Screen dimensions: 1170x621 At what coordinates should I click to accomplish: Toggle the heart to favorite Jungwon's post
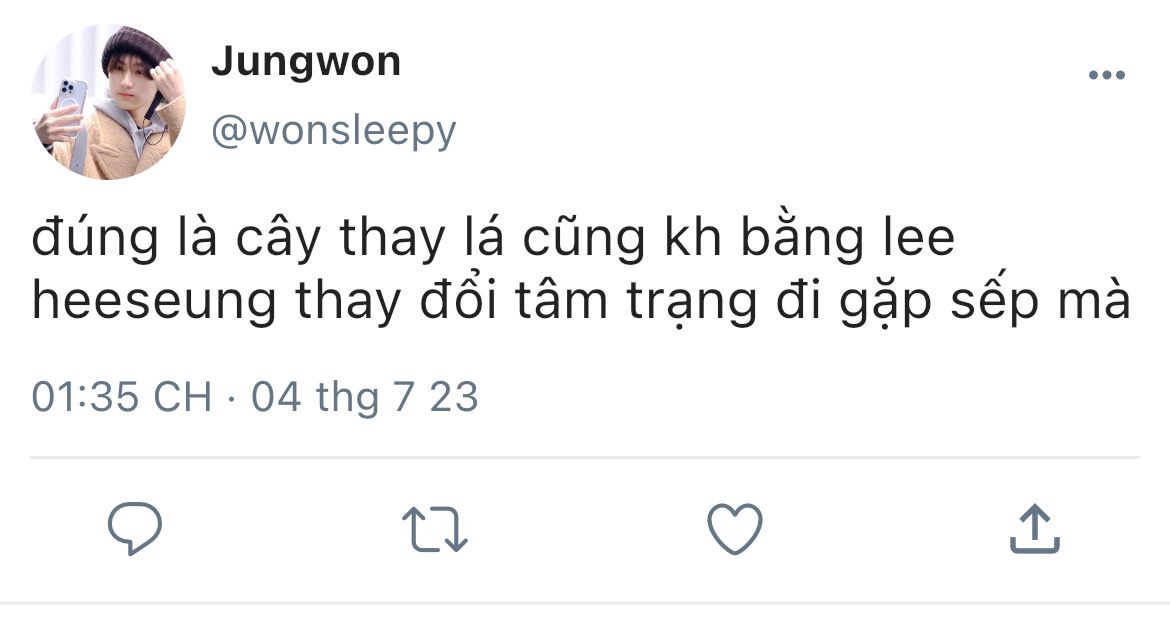click(735, 528)
